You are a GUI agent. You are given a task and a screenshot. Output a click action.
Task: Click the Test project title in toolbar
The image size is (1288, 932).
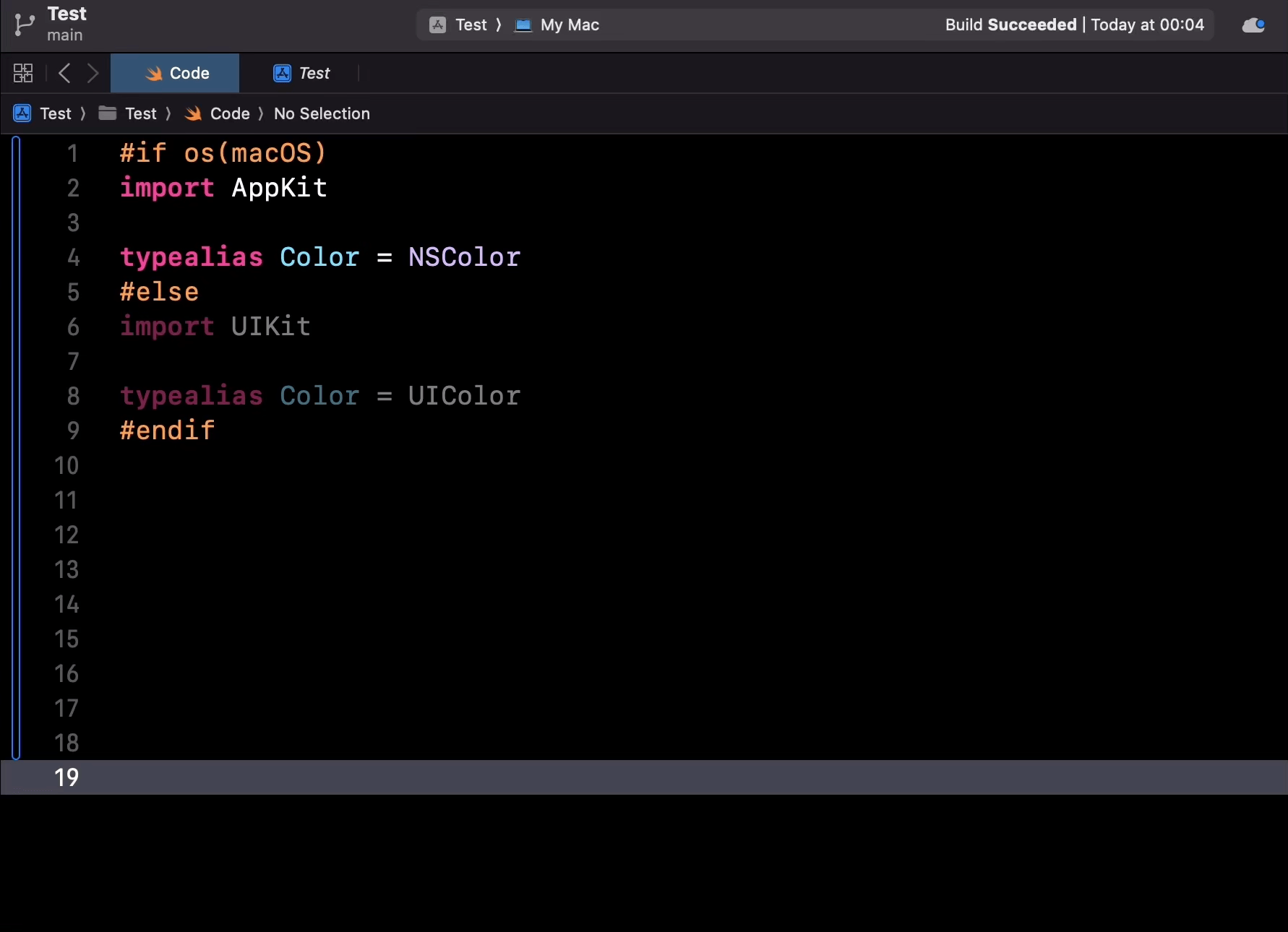(x=66, y=14)
